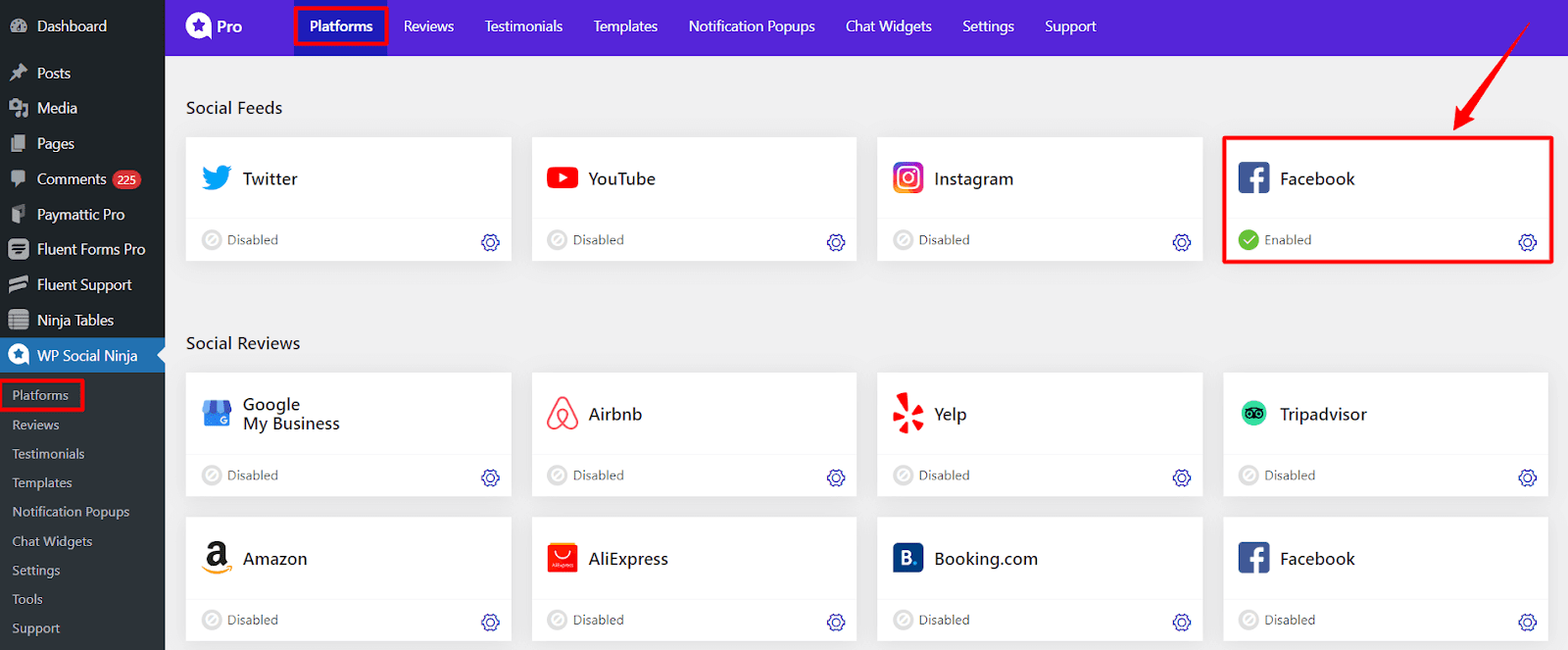Click the Facebook logo in Social Feeds

(1253, 177)
